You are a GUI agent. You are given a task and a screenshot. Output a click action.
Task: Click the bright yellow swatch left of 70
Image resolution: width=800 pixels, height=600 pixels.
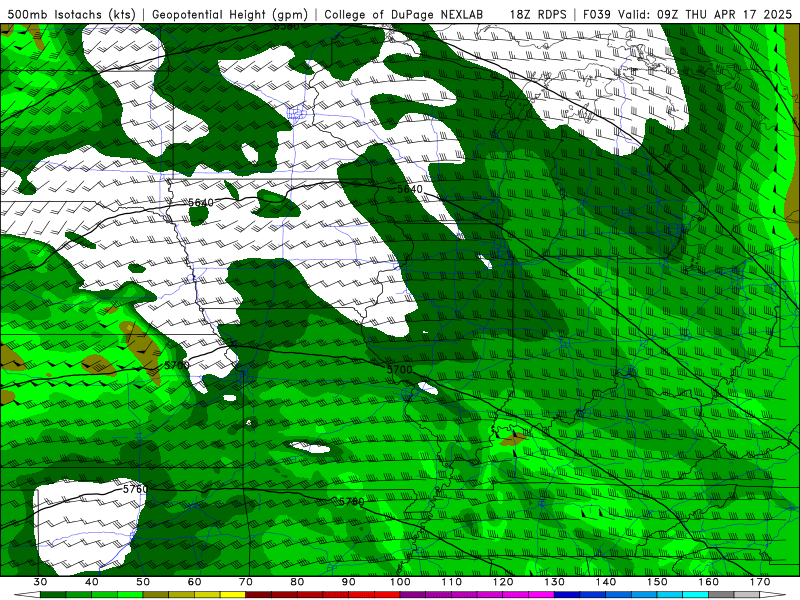233,595
